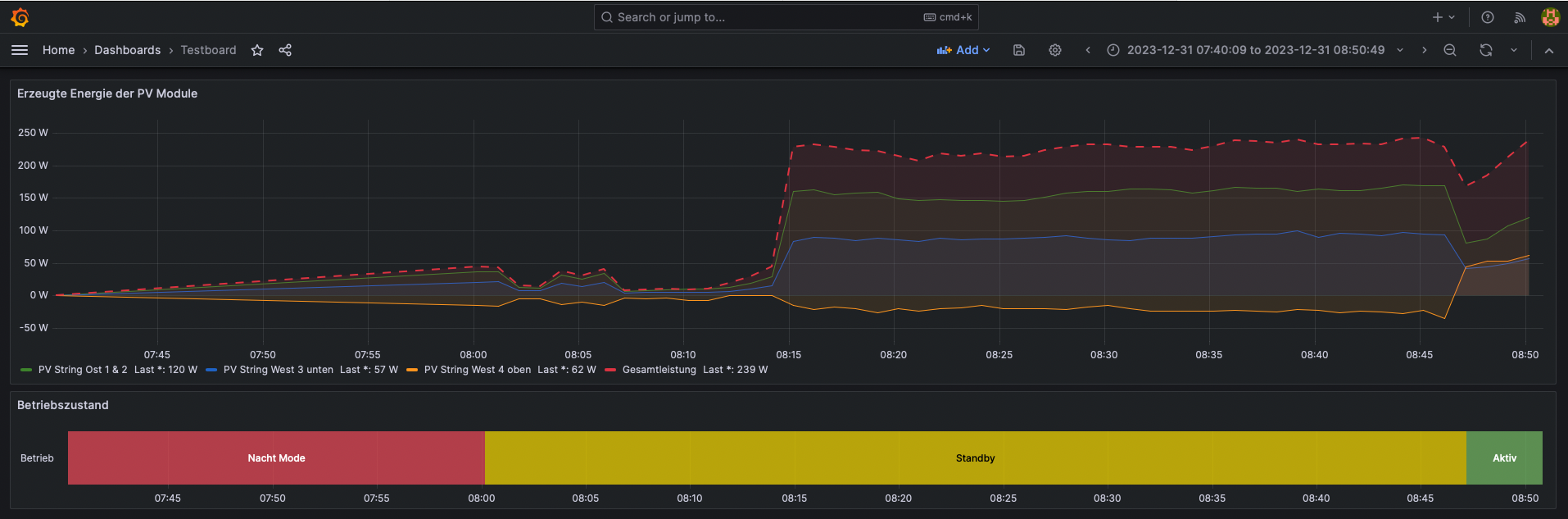The image size is (1568, 519).
Task: Click the 08:00 label on the Betriebszustand axis
Action: tap(482, 499)
